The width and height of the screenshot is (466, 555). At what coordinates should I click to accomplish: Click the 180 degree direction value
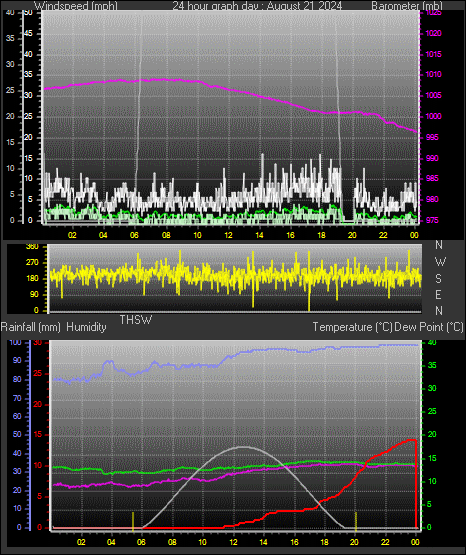[32, 279]
